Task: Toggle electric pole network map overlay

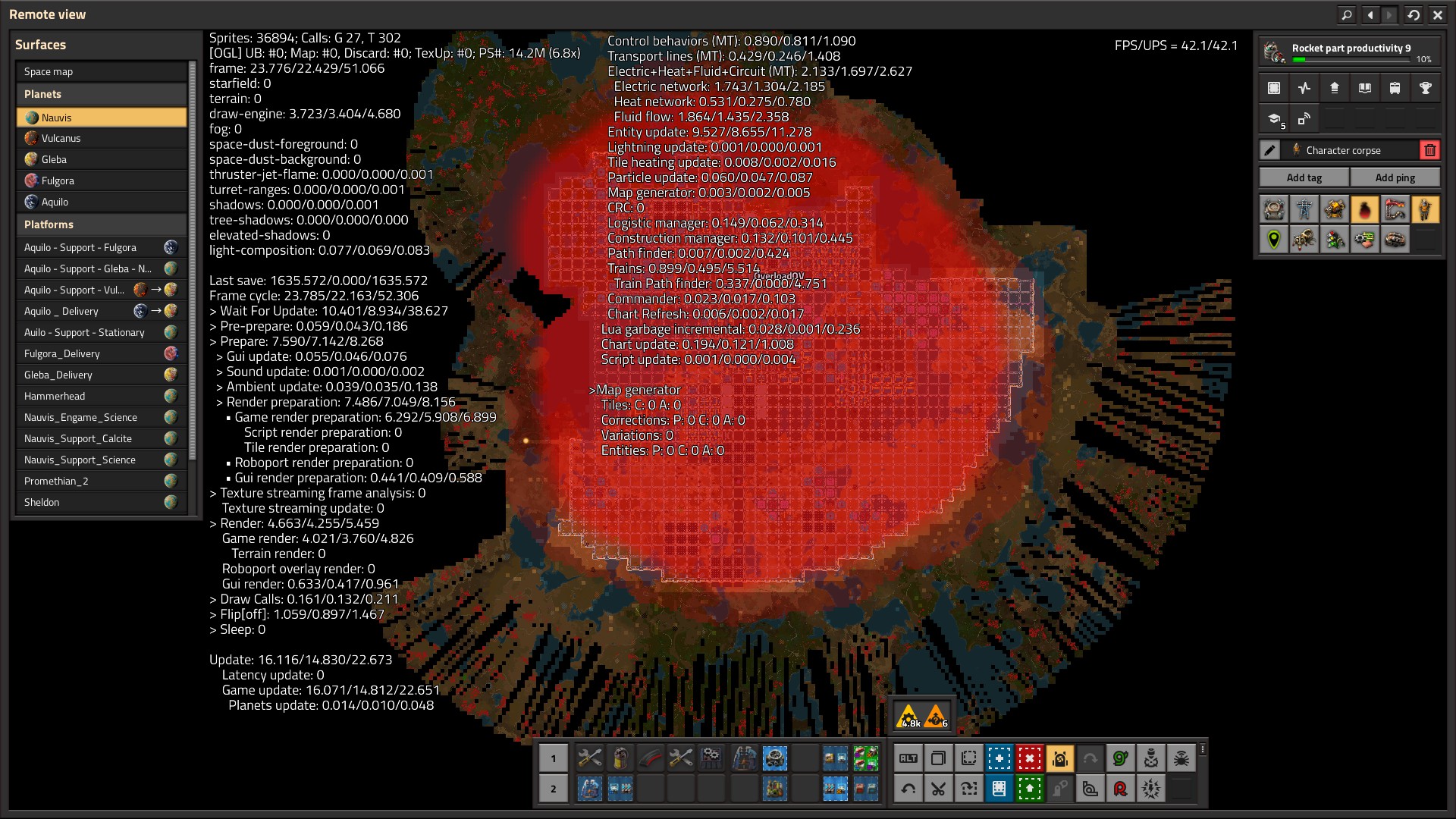Action: click(x=1304, y=209)
